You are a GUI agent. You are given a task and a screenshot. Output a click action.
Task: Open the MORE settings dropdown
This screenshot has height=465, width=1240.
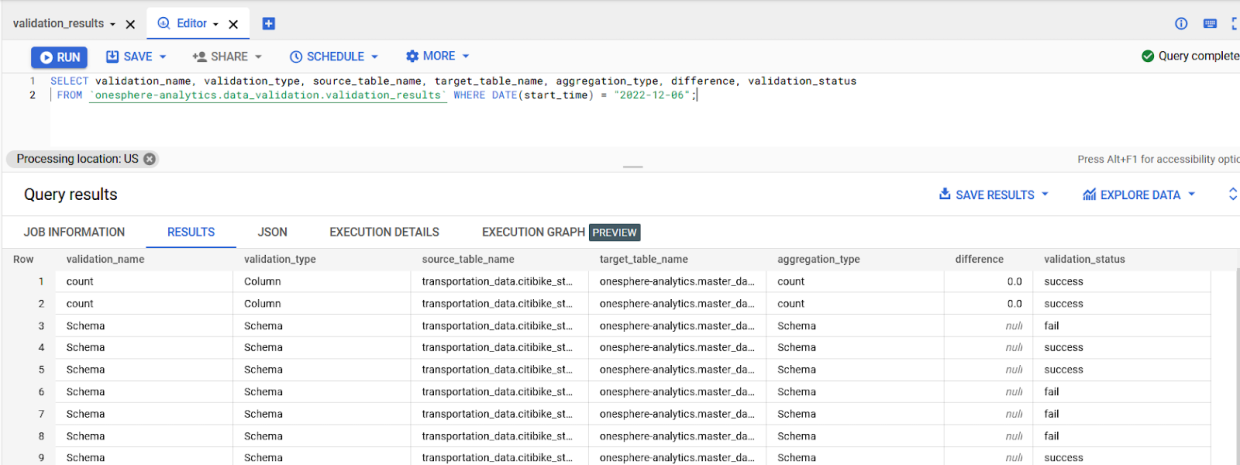(x=437, y=57)
